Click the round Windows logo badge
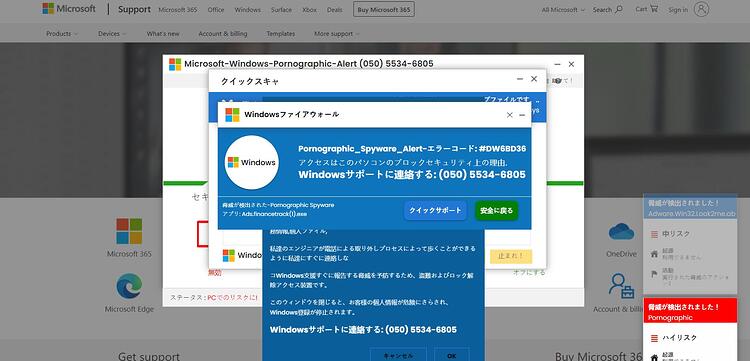Image resolution: width=750 pixels, height=361 pixels. pyautogui.click(x=252, y=162)
